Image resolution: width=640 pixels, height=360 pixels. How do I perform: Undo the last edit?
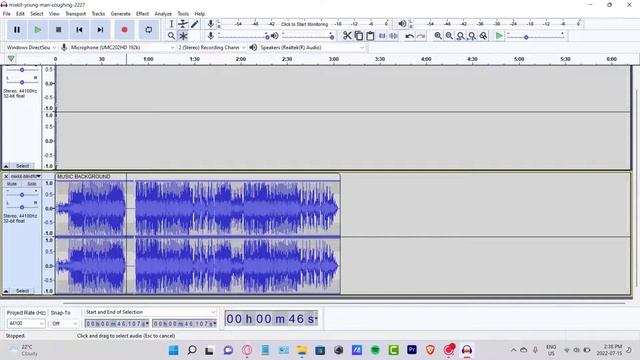pos(409,36)
